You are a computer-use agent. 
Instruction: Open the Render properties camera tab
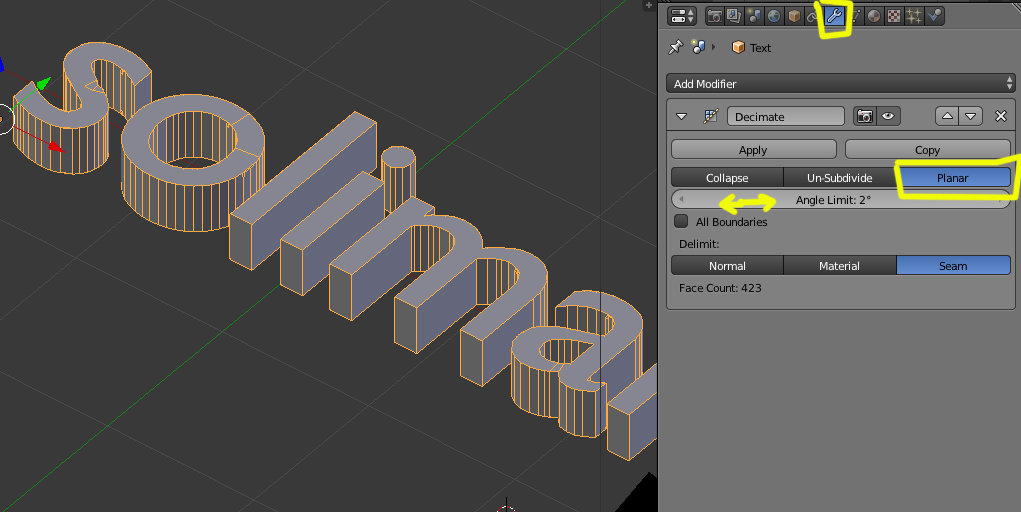(715, 16)
